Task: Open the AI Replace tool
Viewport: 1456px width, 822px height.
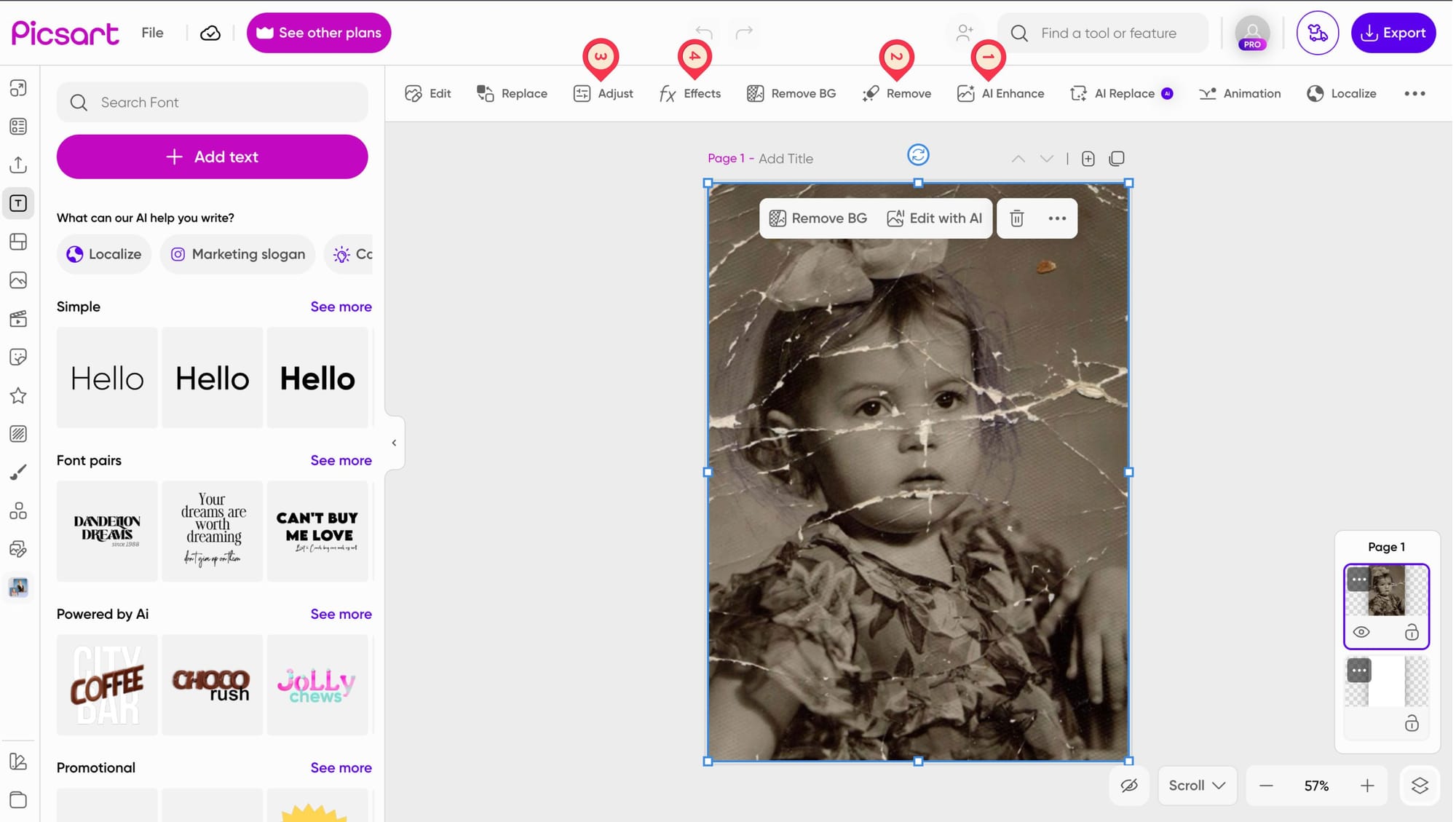Action: point(1121,93)
